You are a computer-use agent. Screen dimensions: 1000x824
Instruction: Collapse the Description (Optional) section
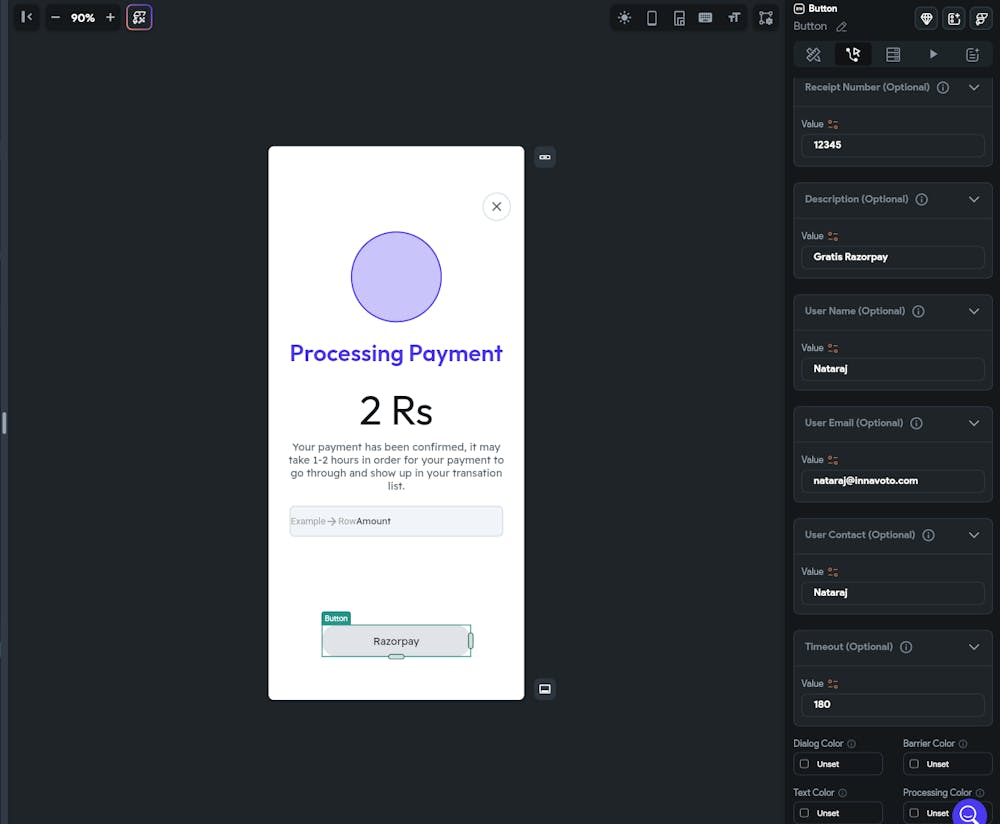coord(974,199)
